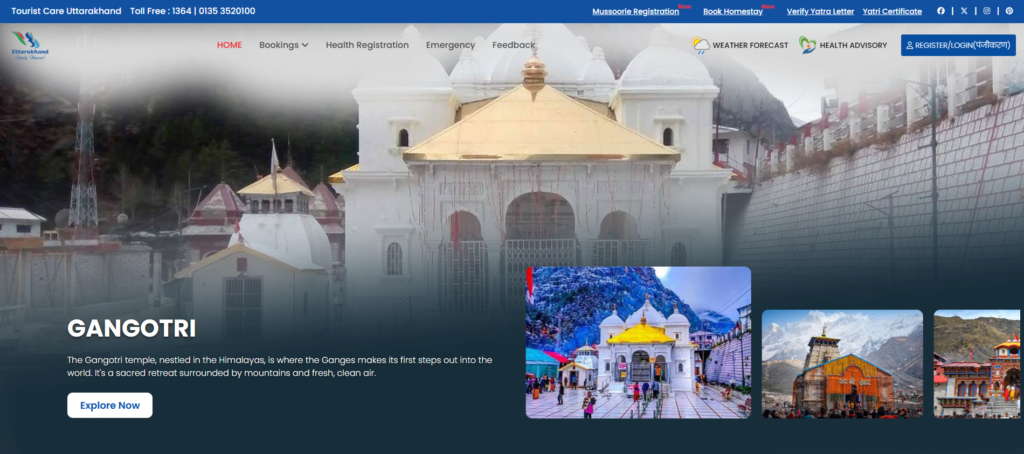This screenshot has height=454, width=1024.
Task: Open the Book Homestay link
Action: [x=733, y=11]
